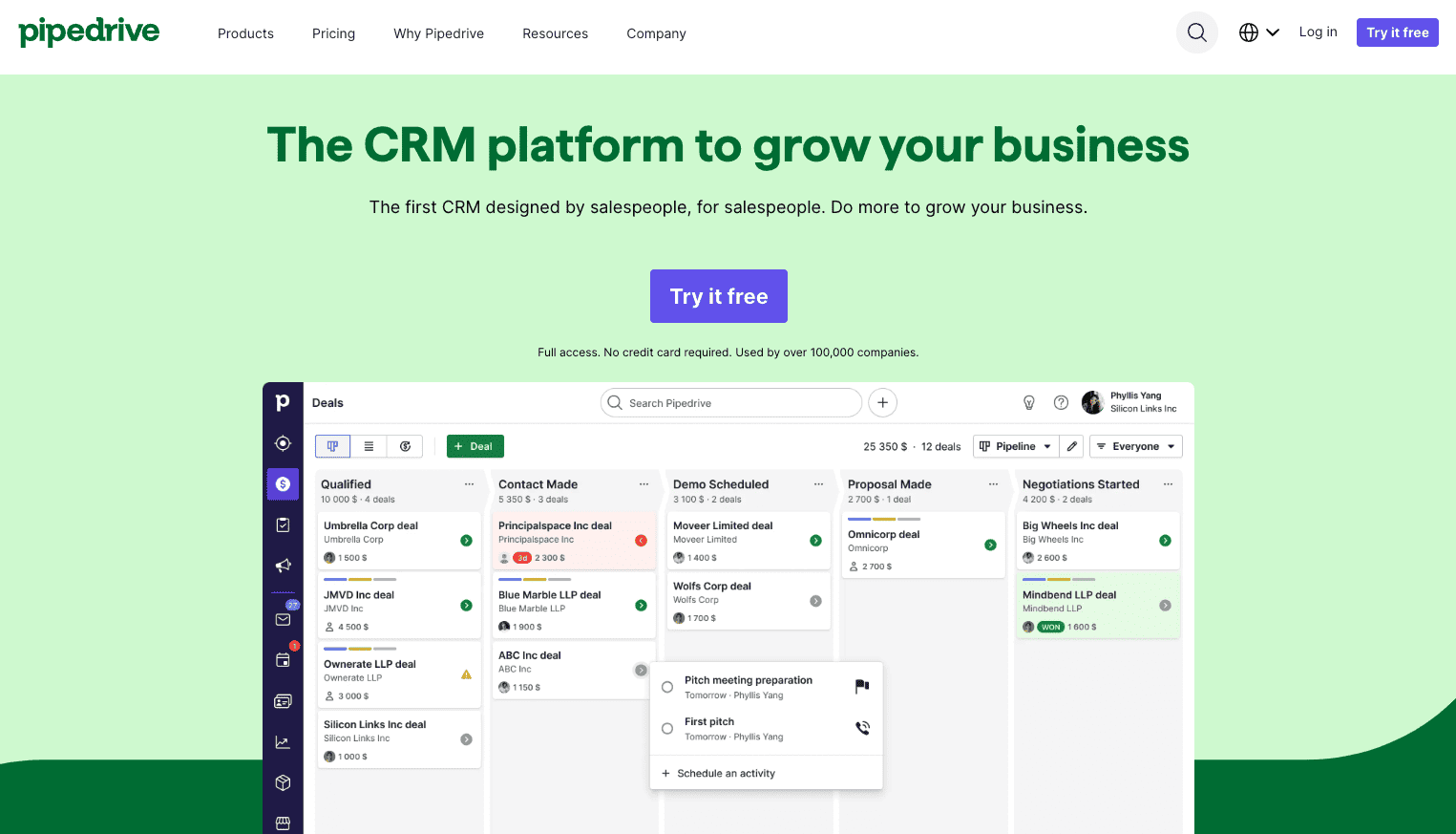The image size is (1456, 834).
Task: Open the Pipeline selector dropdown
Action: [1016, 445]
